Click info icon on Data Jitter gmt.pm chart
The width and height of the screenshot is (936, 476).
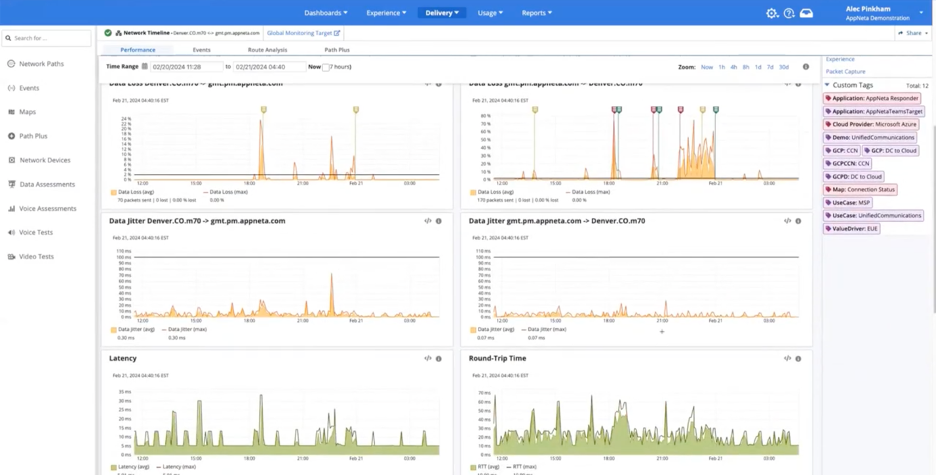coord(798,221)
